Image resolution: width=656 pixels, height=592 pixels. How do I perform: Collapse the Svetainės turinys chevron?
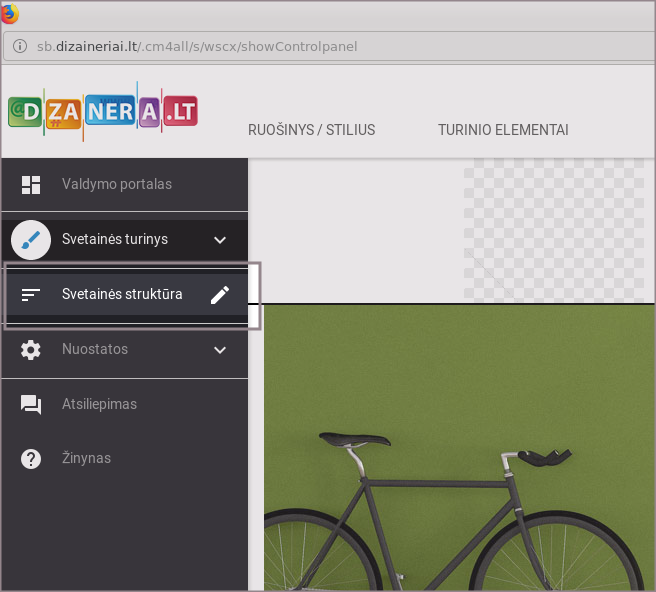click(220, 240)
